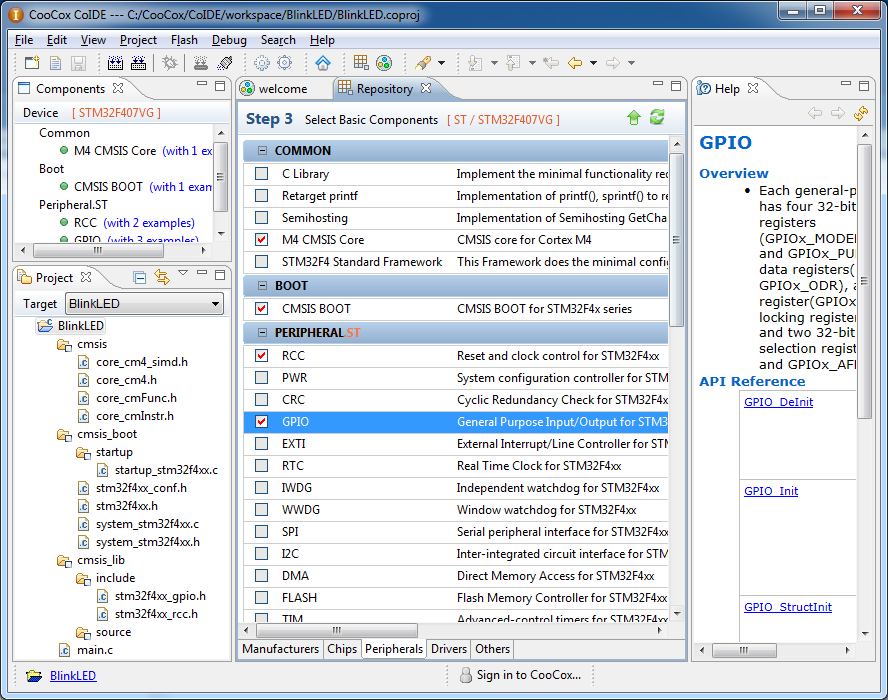
Task: Check the C Library component
Action: [x=261, y=174]
